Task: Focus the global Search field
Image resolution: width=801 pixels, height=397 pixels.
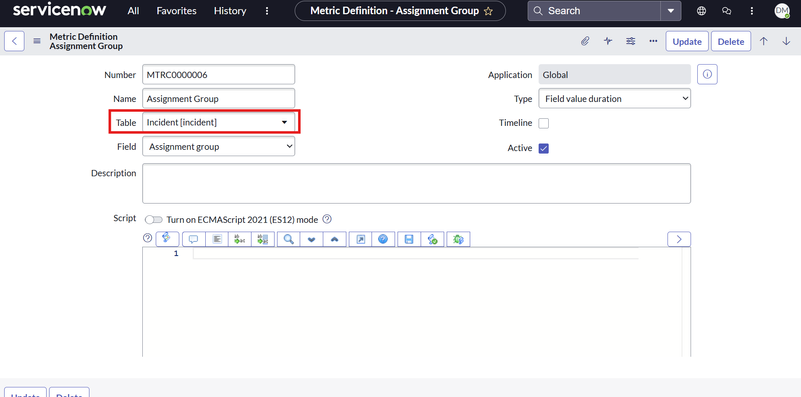Action: [x=594, y=11]
